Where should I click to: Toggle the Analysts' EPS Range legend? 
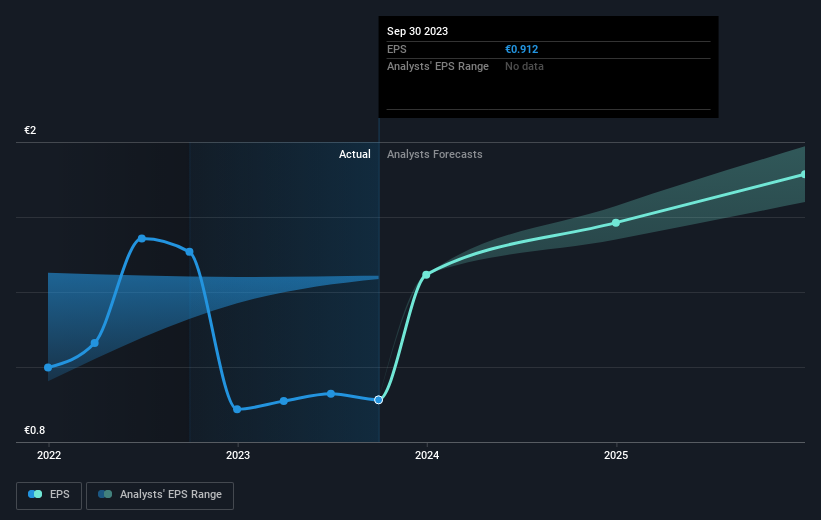click(160, 495)
